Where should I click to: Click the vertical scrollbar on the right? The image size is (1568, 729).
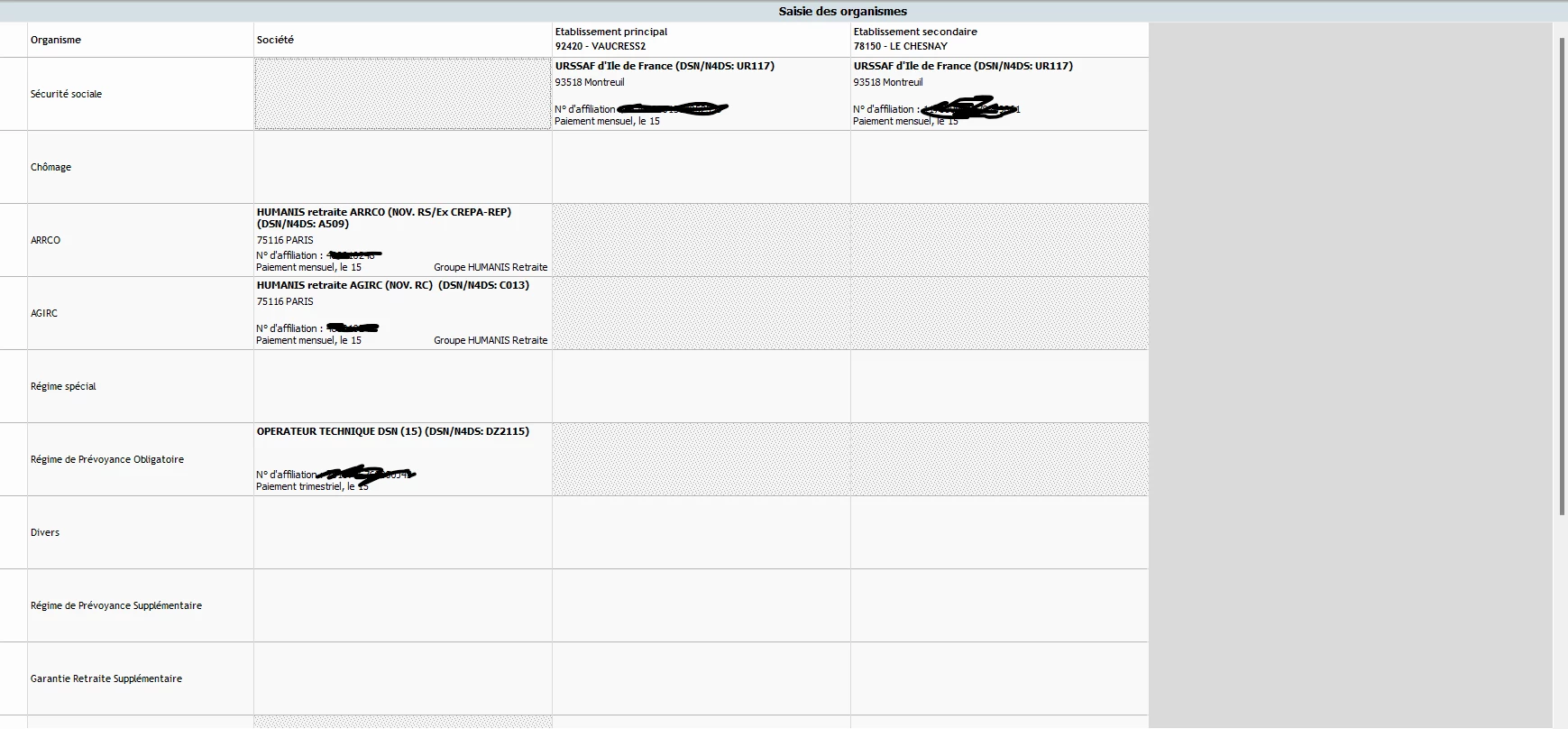[1563, 275]
